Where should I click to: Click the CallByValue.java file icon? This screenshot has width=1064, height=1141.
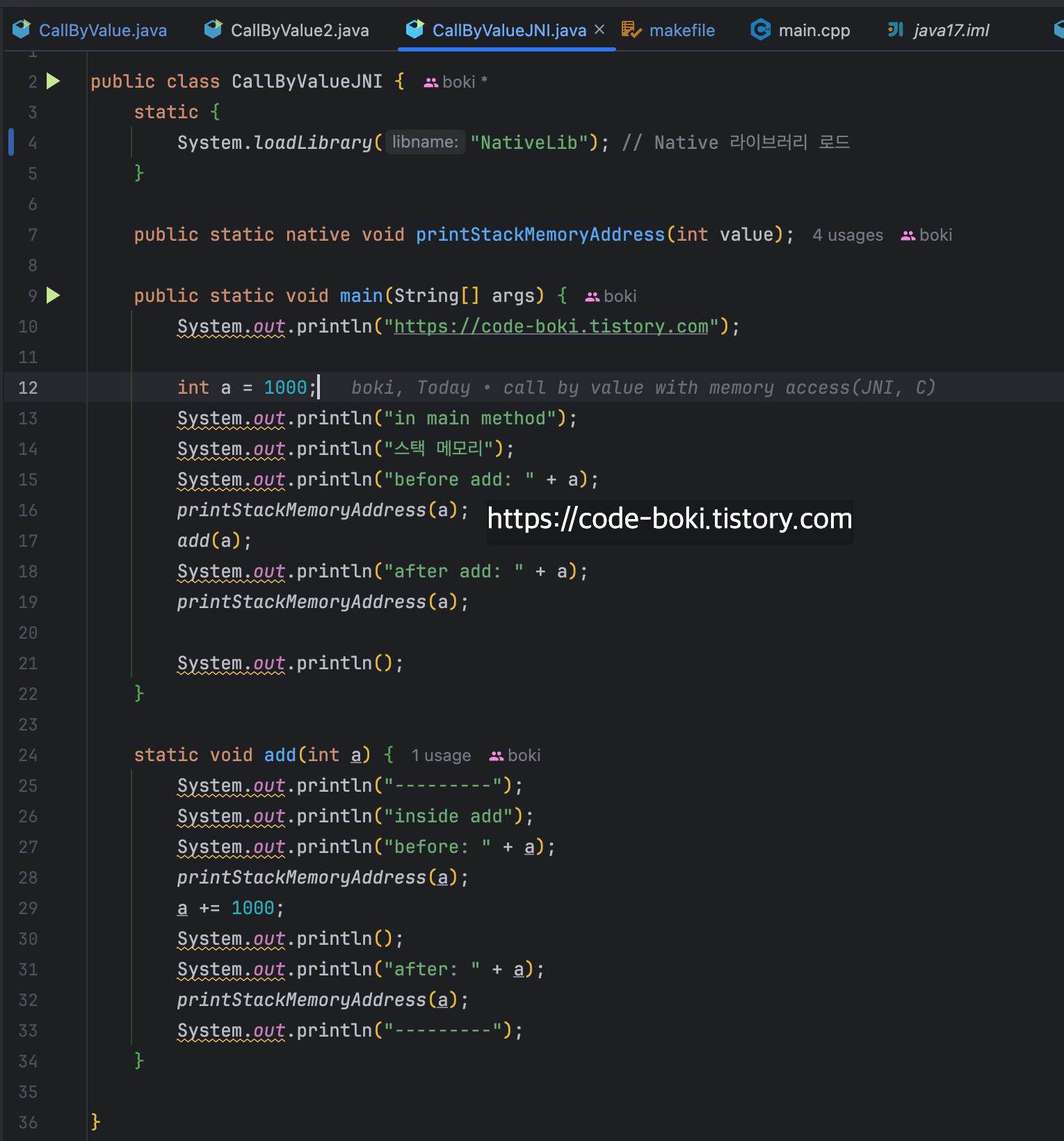(x=22, y=29)
